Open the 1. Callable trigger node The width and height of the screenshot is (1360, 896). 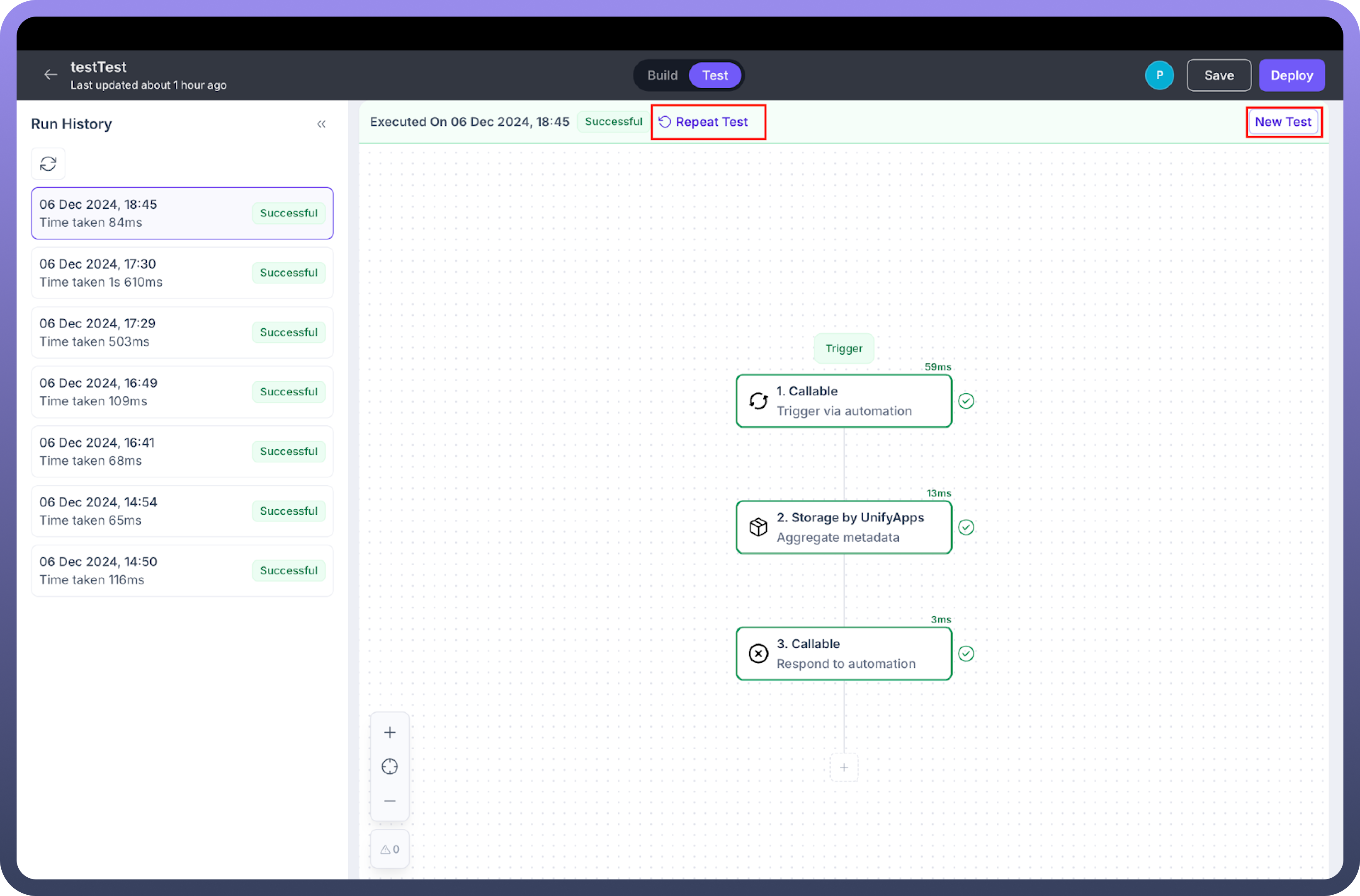click(844, 401)
